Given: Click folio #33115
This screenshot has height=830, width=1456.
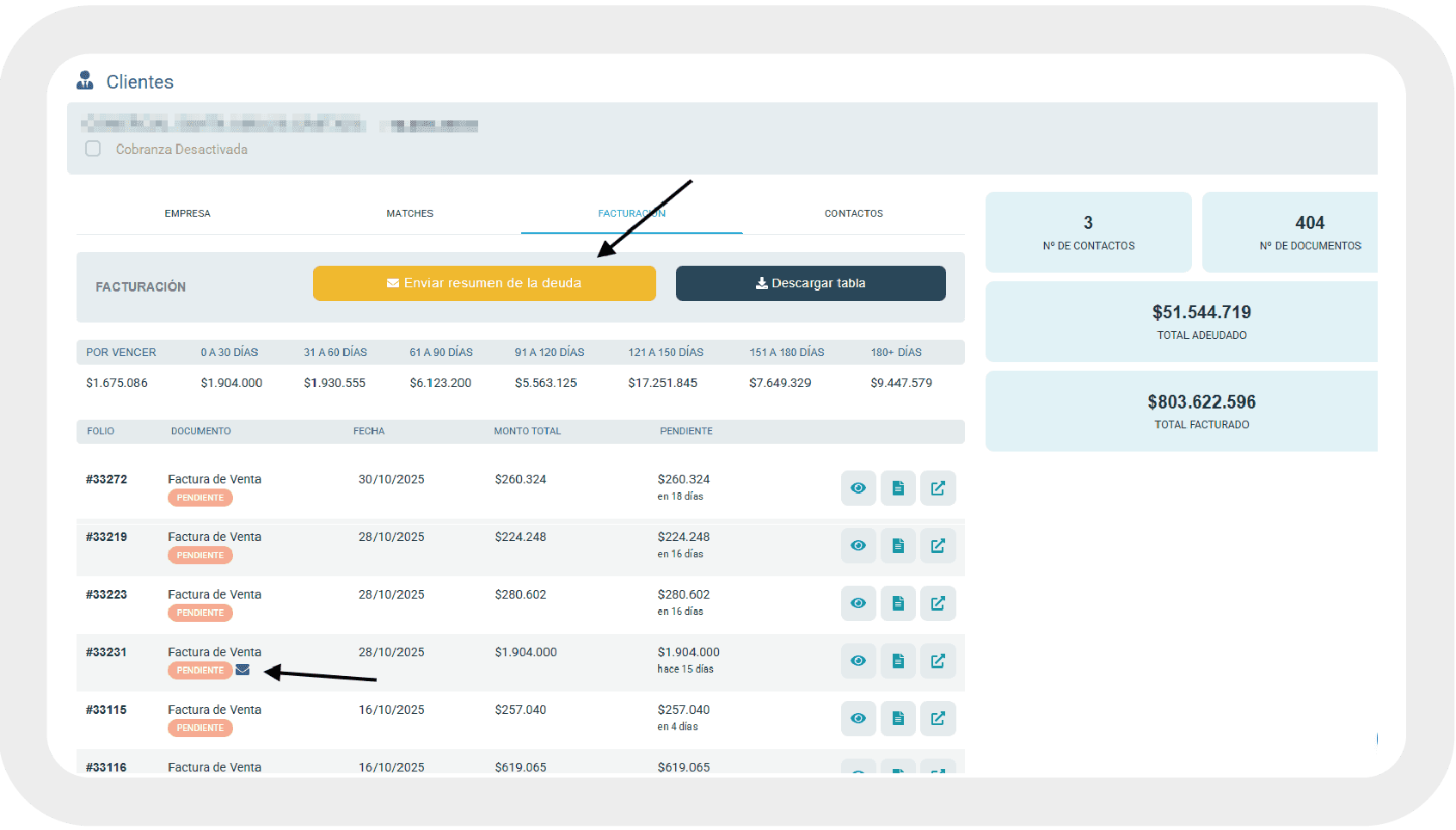Looking at the screenshot, I should coord(107,710).
